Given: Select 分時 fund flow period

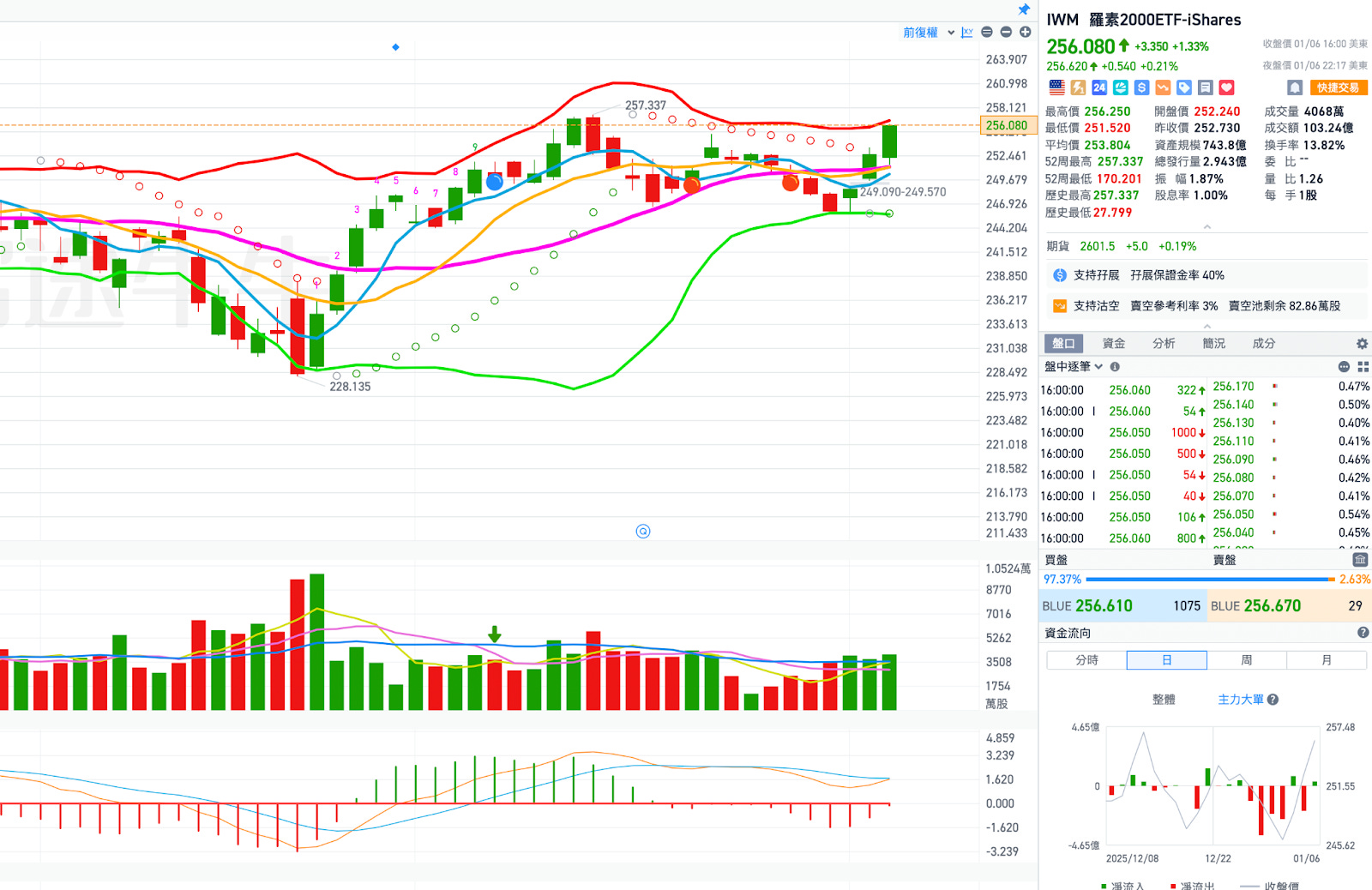Looking at the screenshot, I should [1086, 660].
